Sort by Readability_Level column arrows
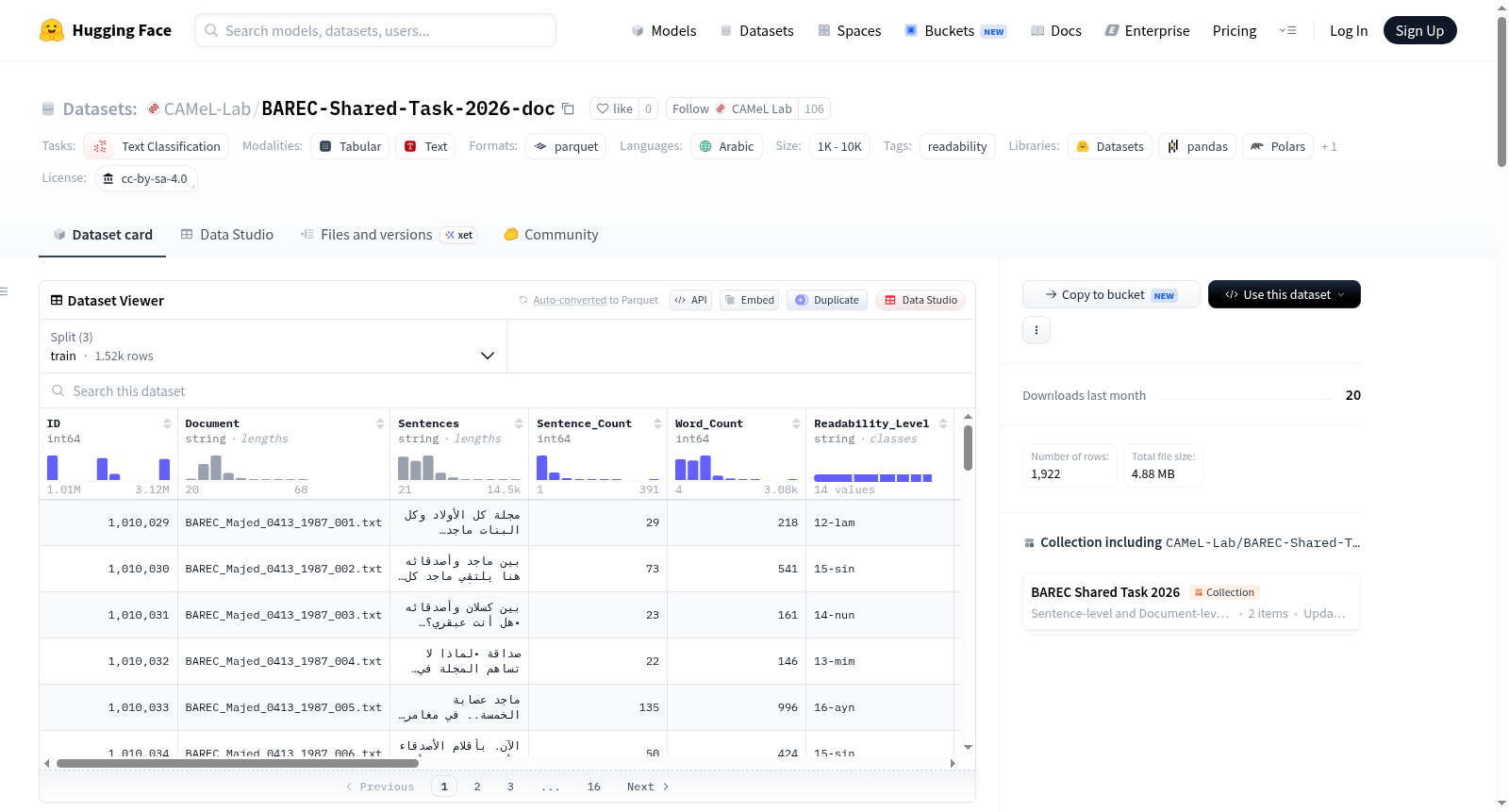 (943, 423)
